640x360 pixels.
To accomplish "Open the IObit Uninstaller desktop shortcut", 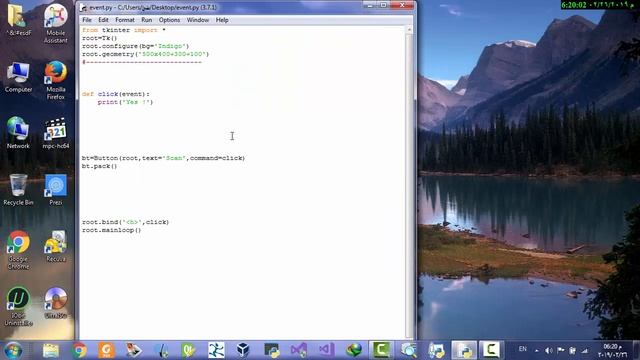I will coord(18,306).
